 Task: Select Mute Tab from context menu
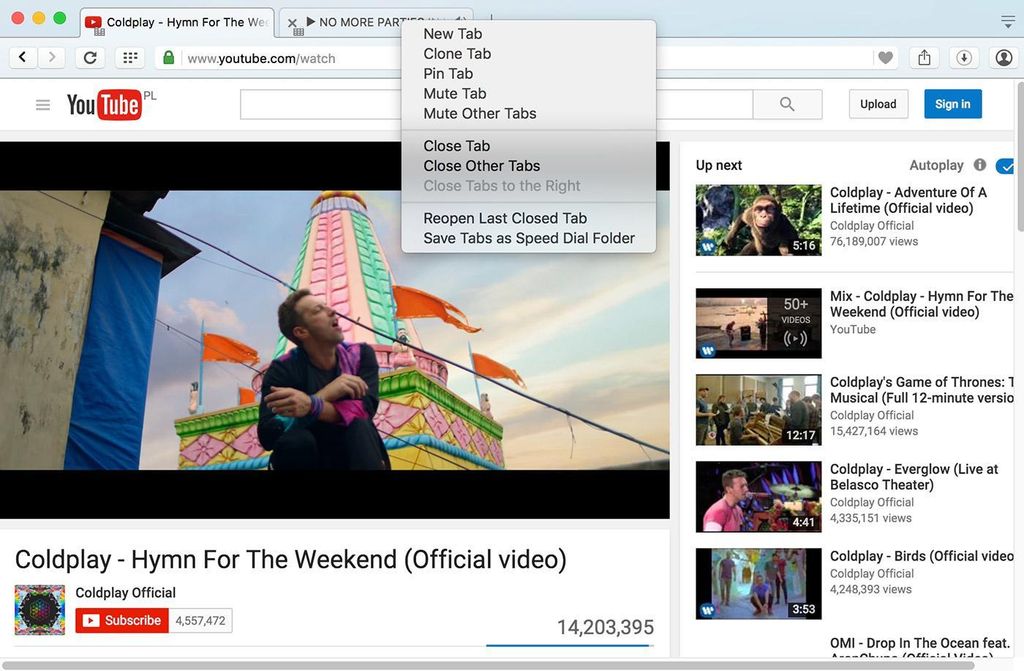(x=454, y=93)
